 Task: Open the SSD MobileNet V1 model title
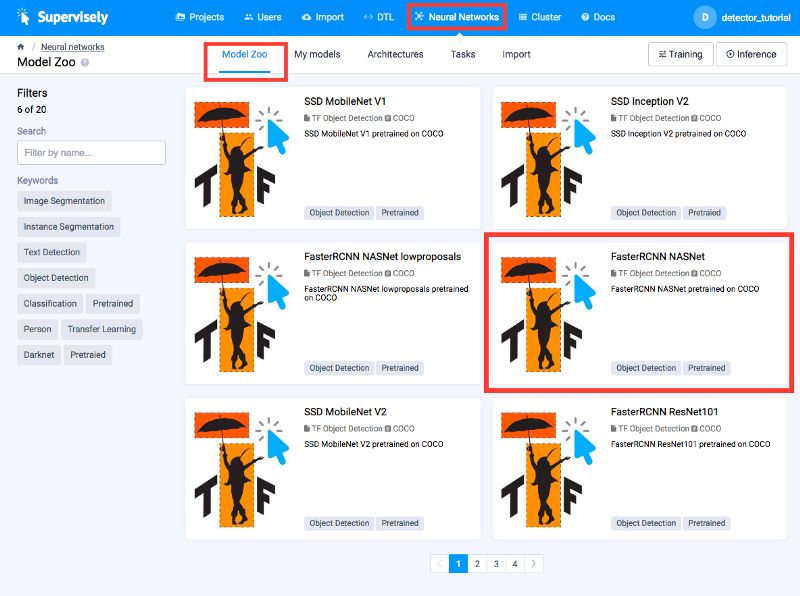click(x=345, y=102)
